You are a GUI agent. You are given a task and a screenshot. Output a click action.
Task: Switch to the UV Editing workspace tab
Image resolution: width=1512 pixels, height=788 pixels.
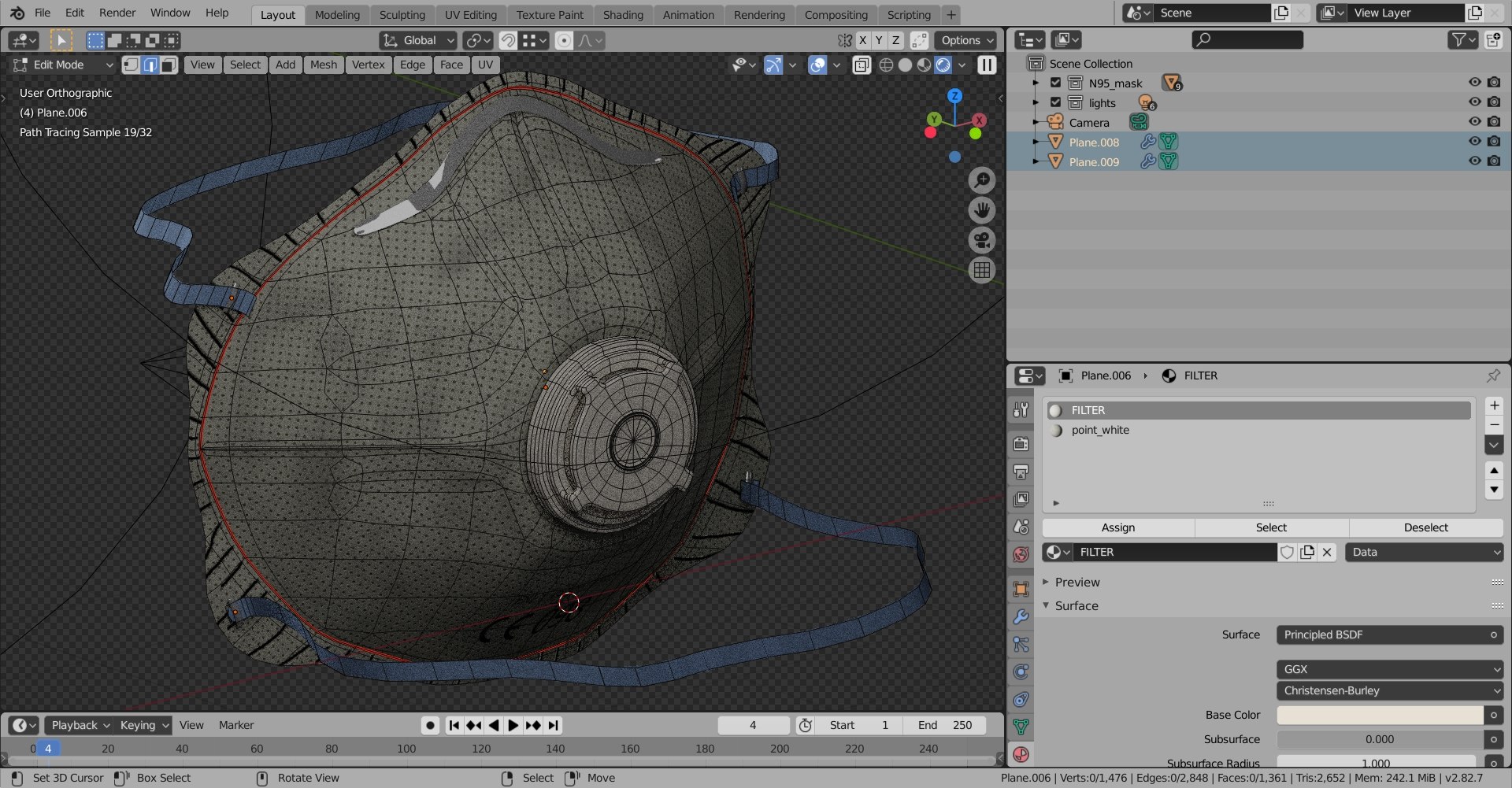pyautogui.click(x=470, y=14)
